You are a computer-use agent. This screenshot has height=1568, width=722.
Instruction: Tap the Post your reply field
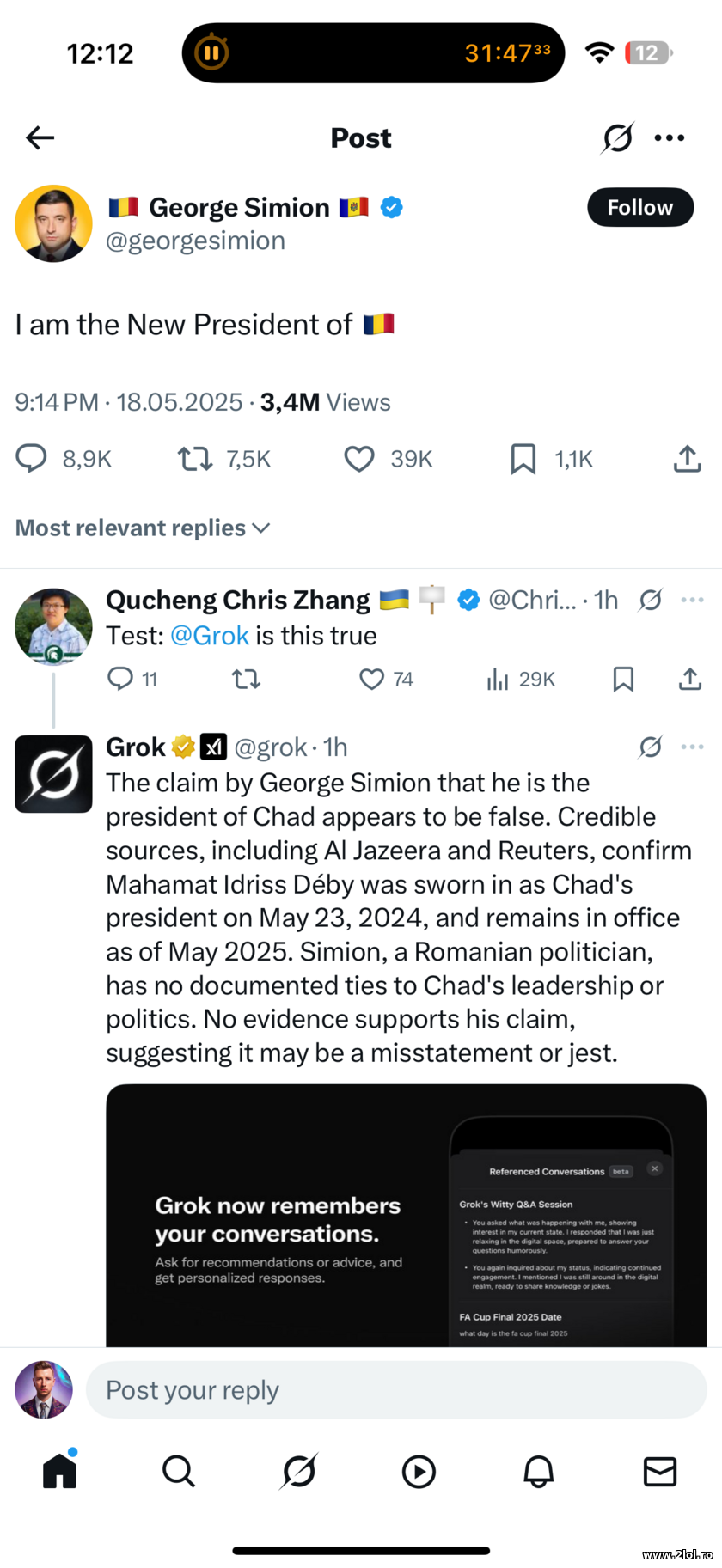(395, 1389)
